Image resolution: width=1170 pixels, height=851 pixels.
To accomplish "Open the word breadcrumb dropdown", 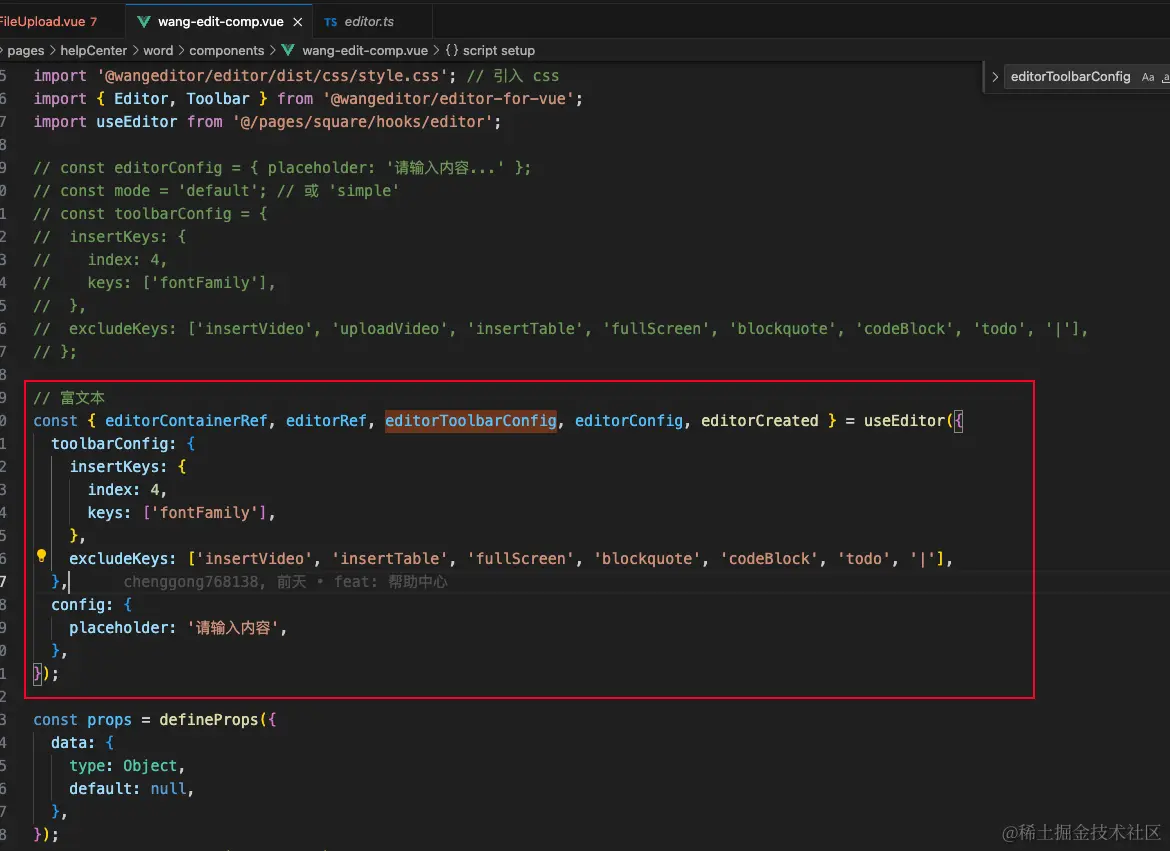I will pos(158,50).
